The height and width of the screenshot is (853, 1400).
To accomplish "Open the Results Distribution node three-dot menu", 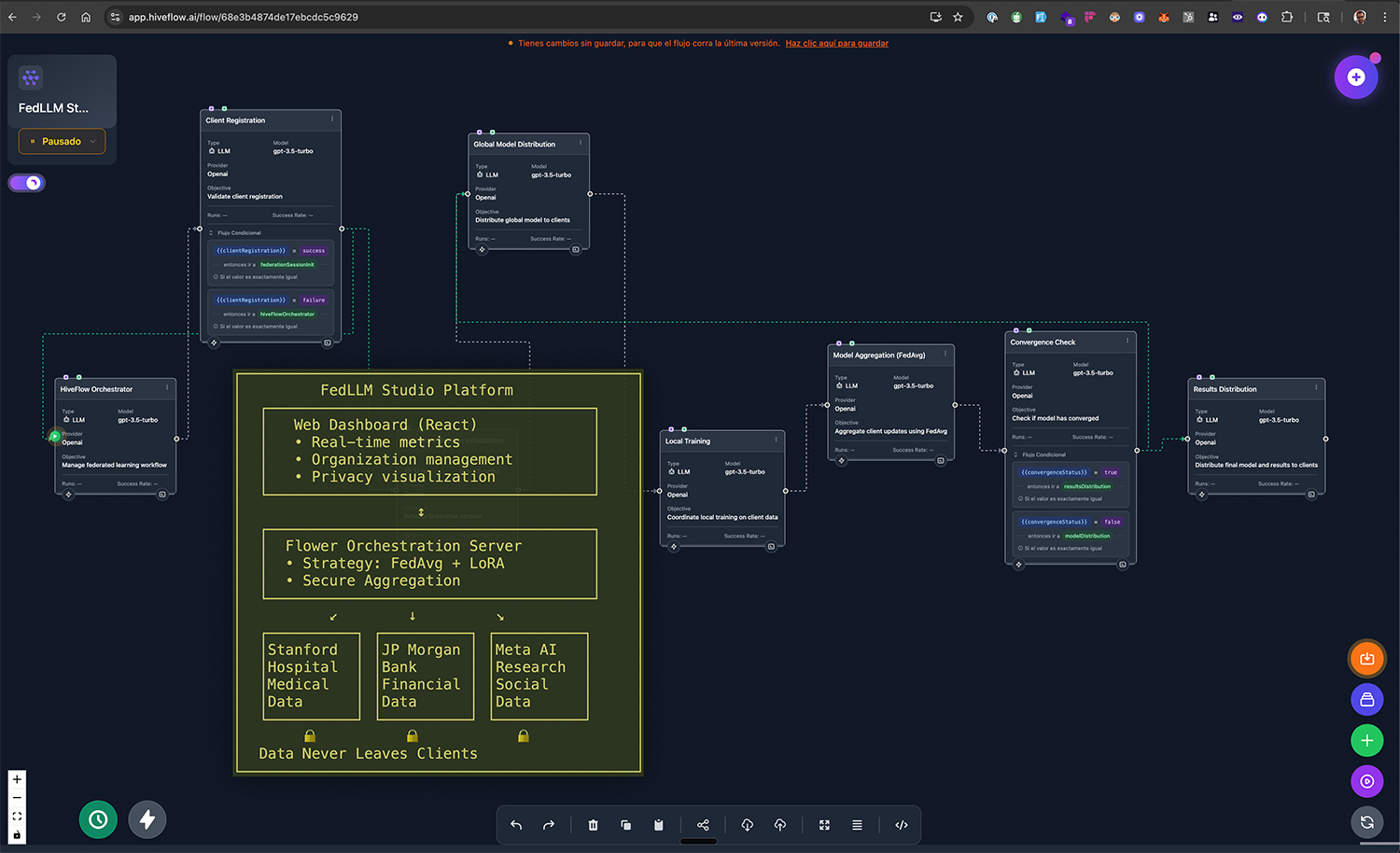I will point(1316,387).
